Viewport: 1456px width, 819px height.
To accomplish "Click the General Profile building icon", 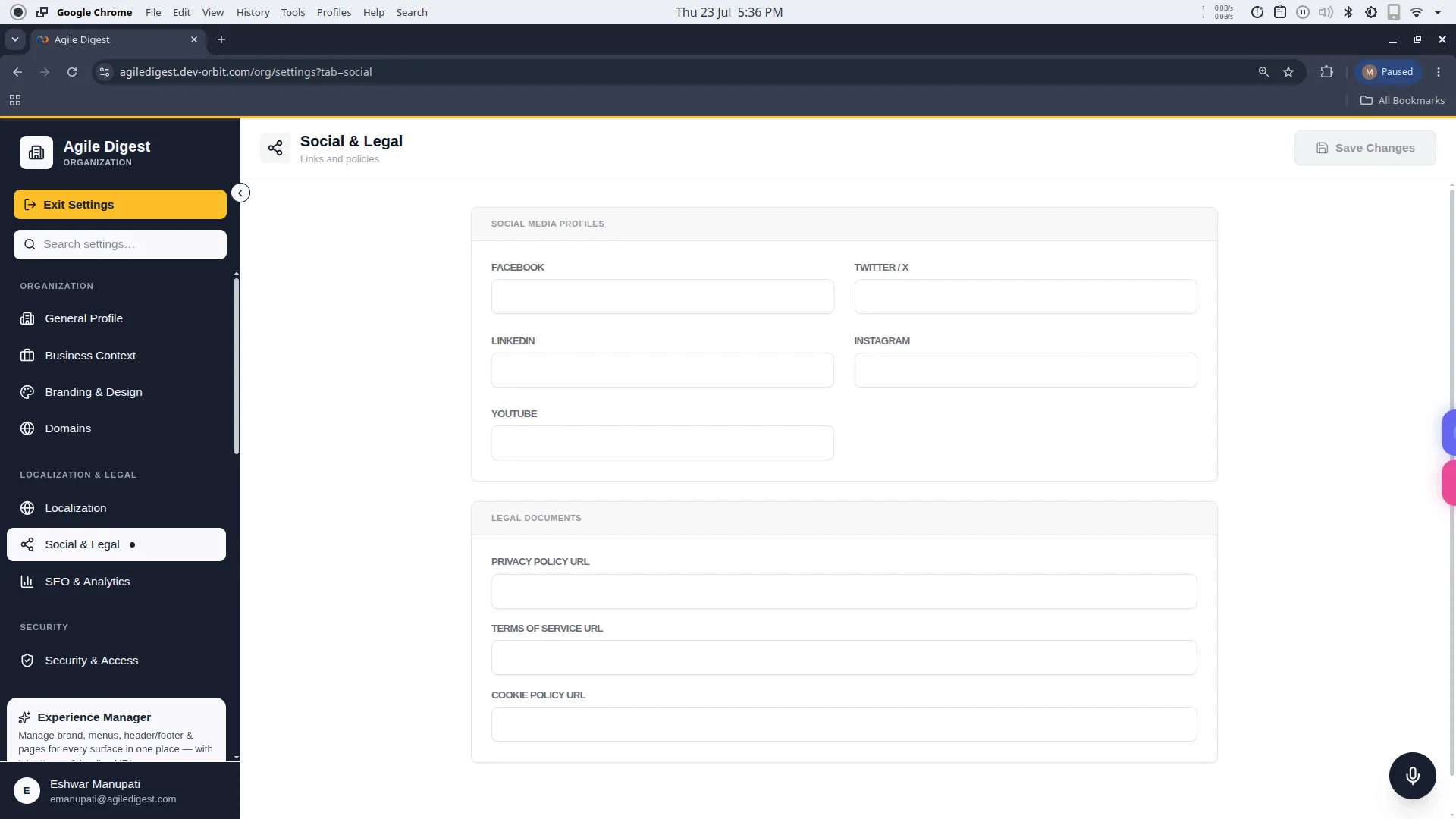I will (27, 318).
